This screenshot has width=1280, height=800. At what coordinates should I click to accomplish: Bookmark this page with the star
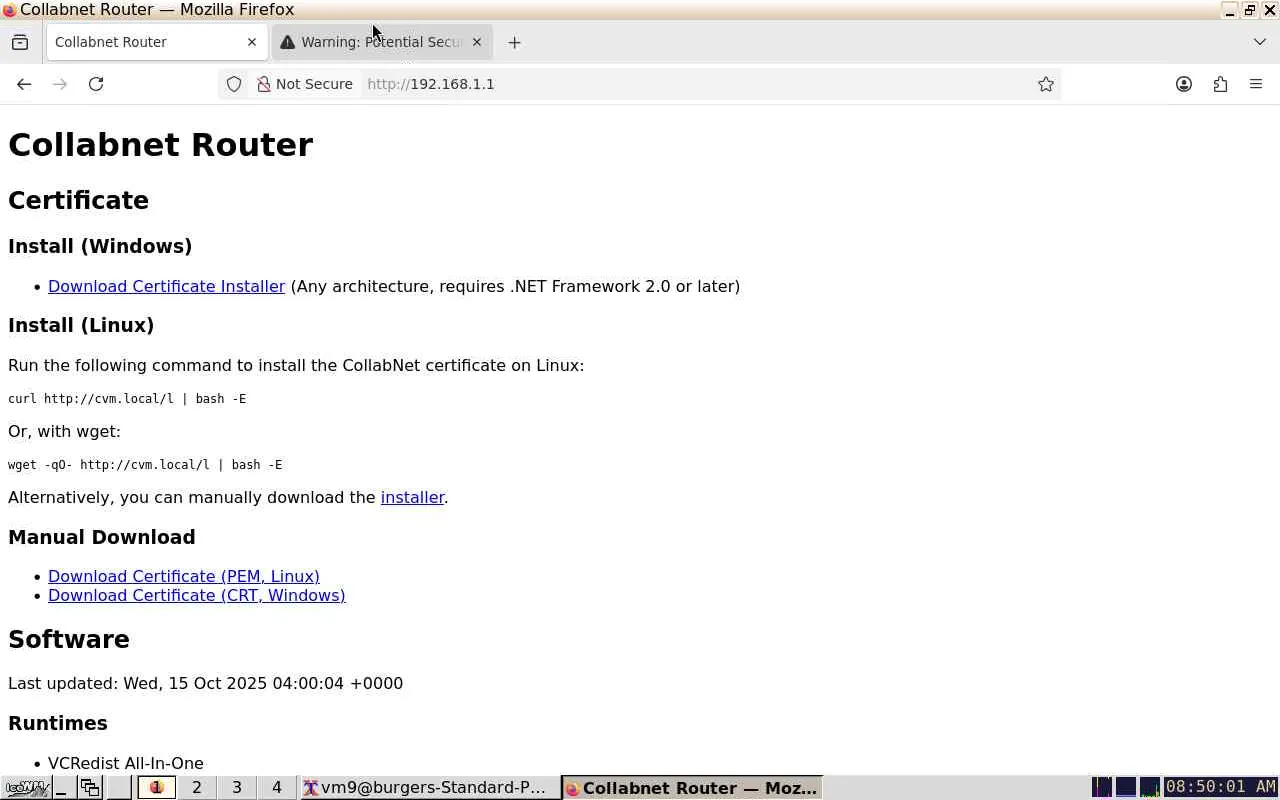click(1046, 84)
